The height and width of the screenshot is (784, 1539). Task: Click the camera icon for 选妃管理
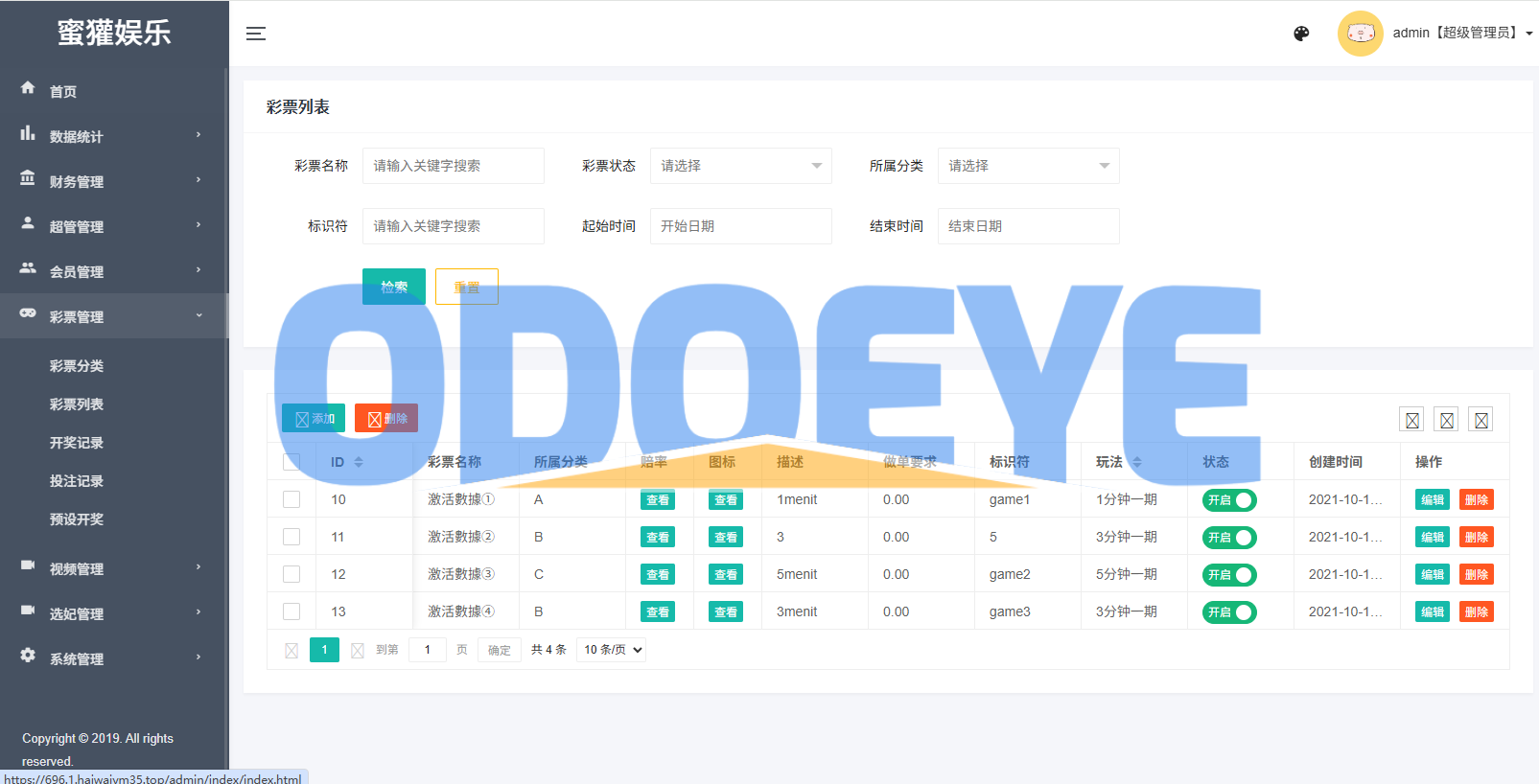pyautogui.click(x=28, y=611)
